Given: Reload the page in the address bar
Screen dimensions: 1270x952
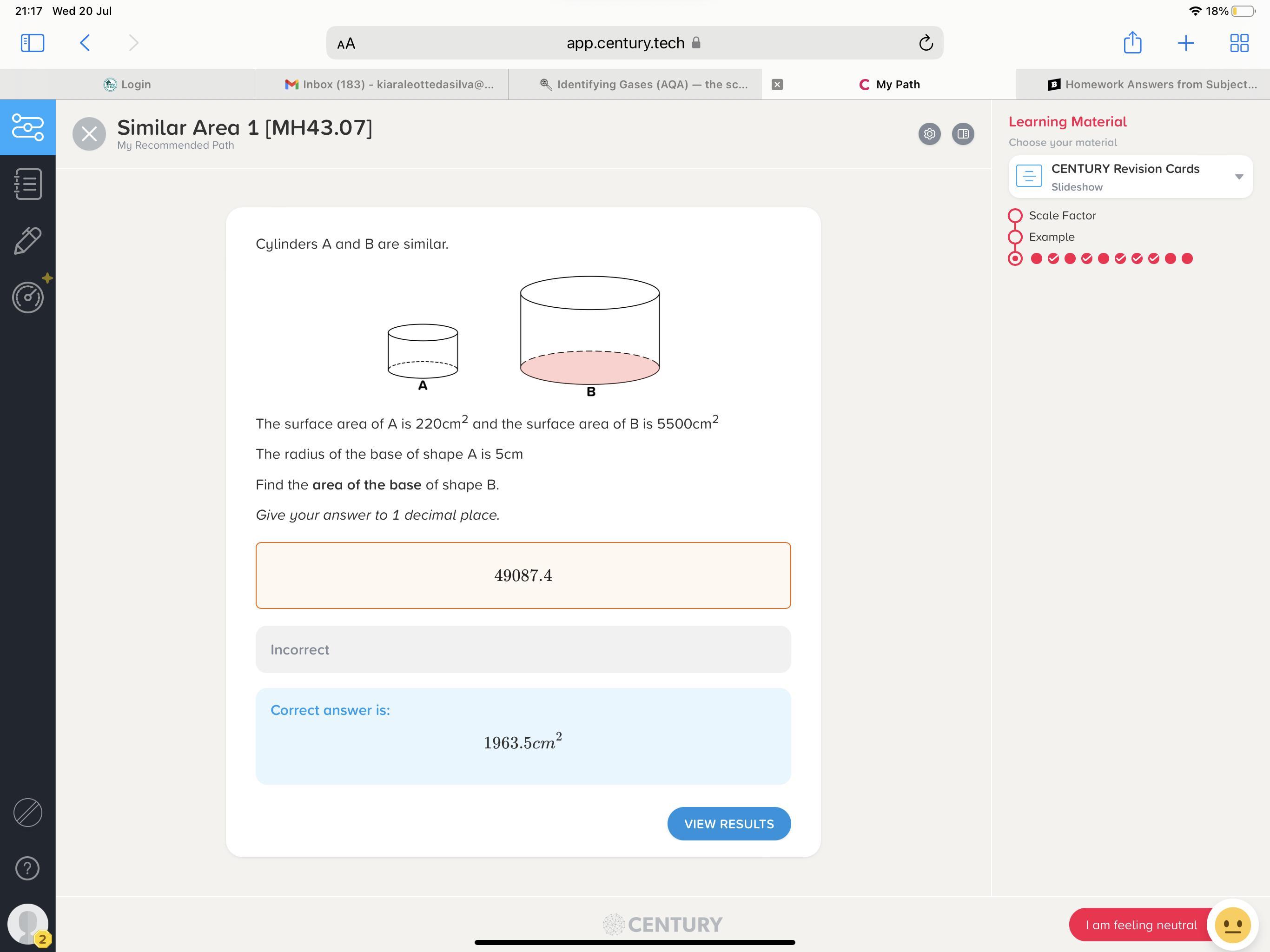Looking at the screenshot, I should 926,43.
